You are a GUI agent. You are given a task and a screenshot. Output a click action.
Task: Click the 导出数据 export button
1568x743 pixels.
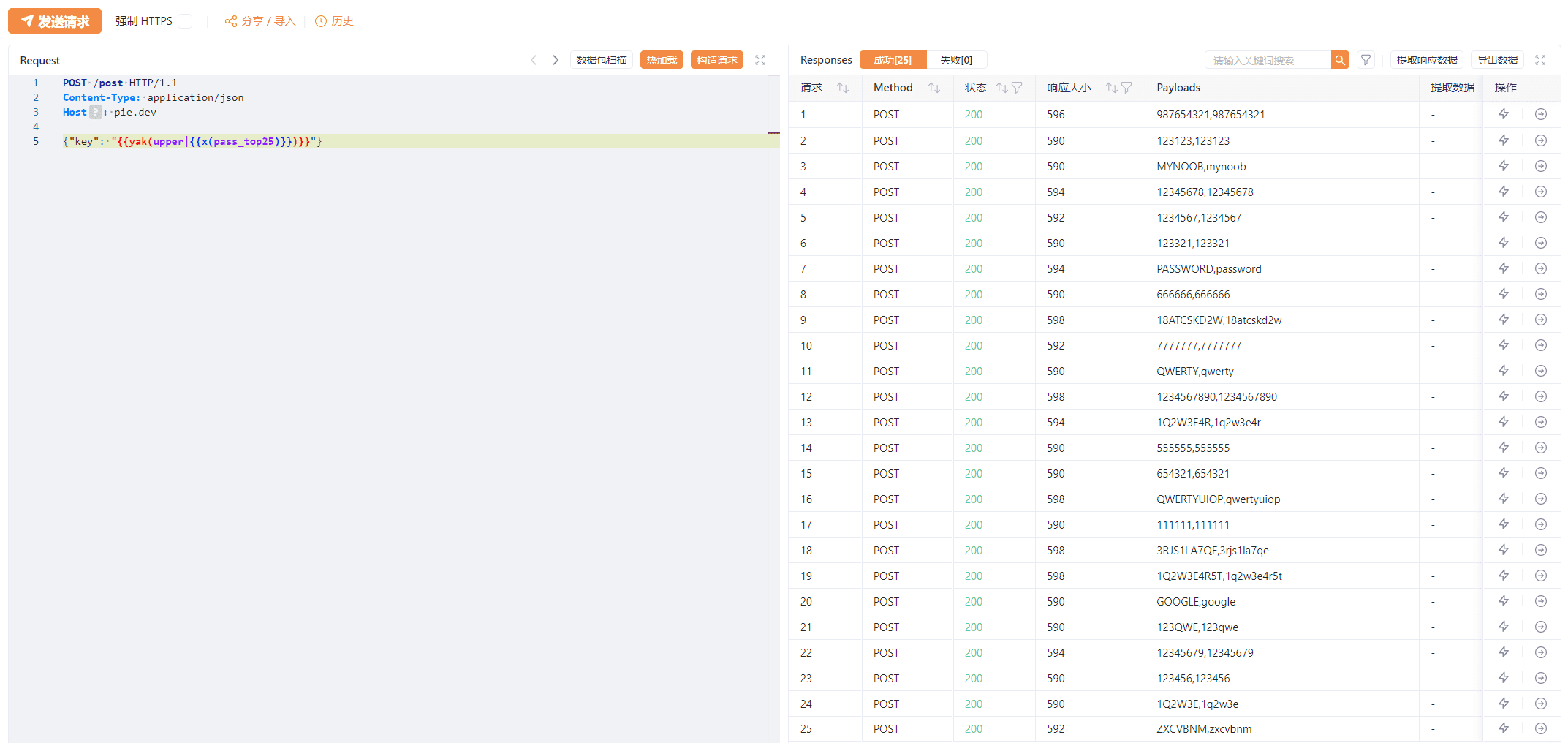click(1497, 60)
